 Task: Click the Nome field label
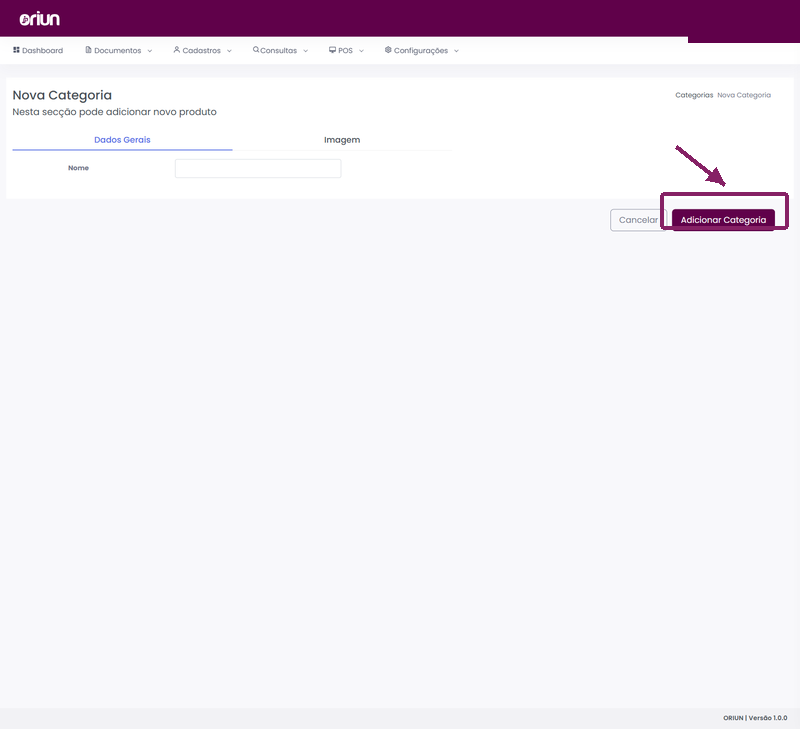point(79,168)
